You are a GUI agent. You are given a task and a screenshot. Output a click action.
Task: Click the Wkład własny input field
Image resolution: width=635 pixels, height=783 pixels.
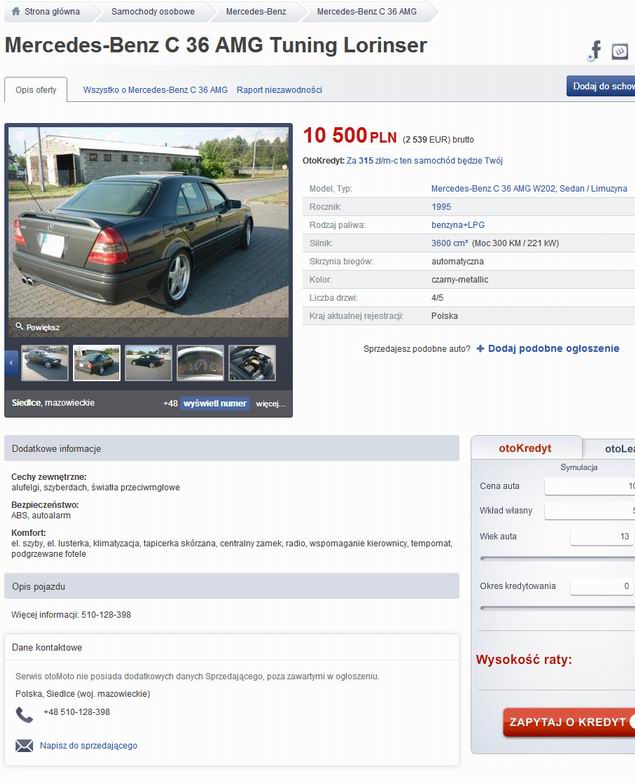click(590, 510)
